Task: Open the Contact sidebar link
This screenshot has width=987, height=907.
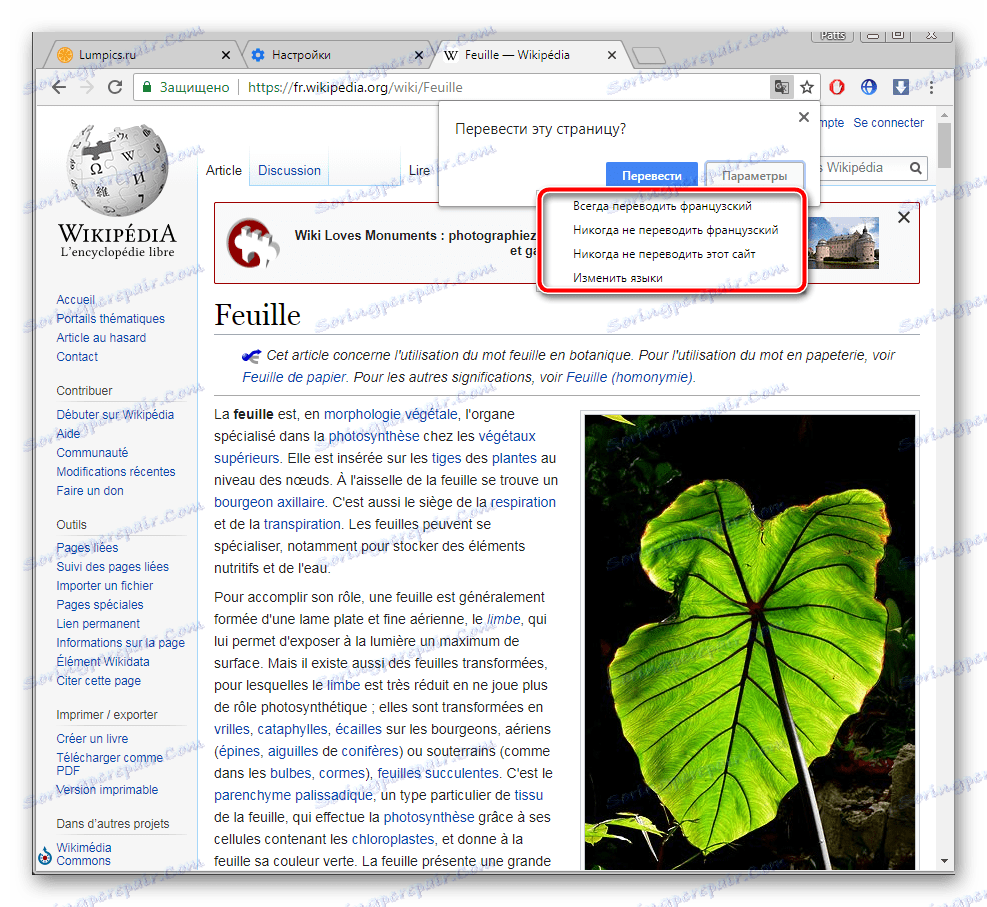Action: [x=77, y=356]
